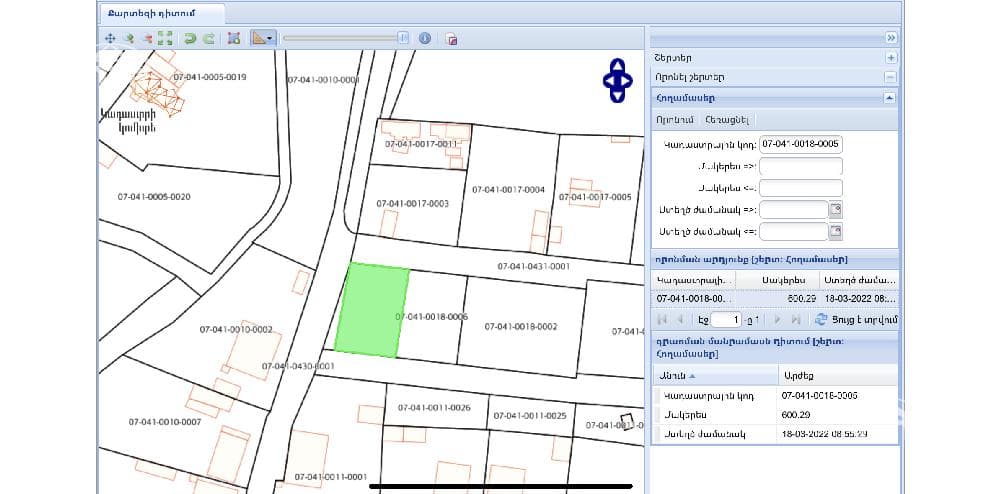Collapse the right side panel with double chevron
The width and height of the screenshot is (1000, 494).
pos(891,38)
